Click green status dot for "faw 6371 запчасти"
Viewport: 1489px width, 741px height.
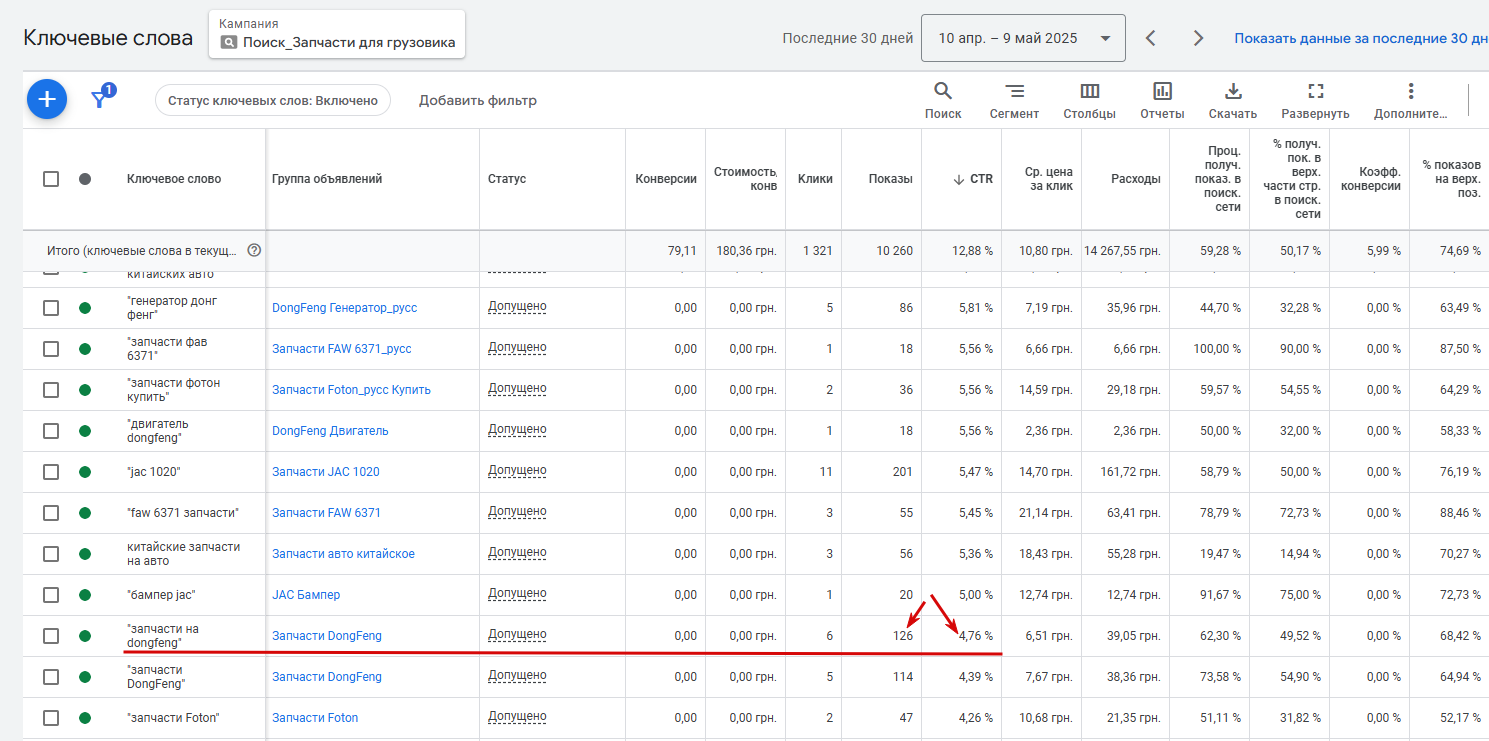tap(85, 513)
